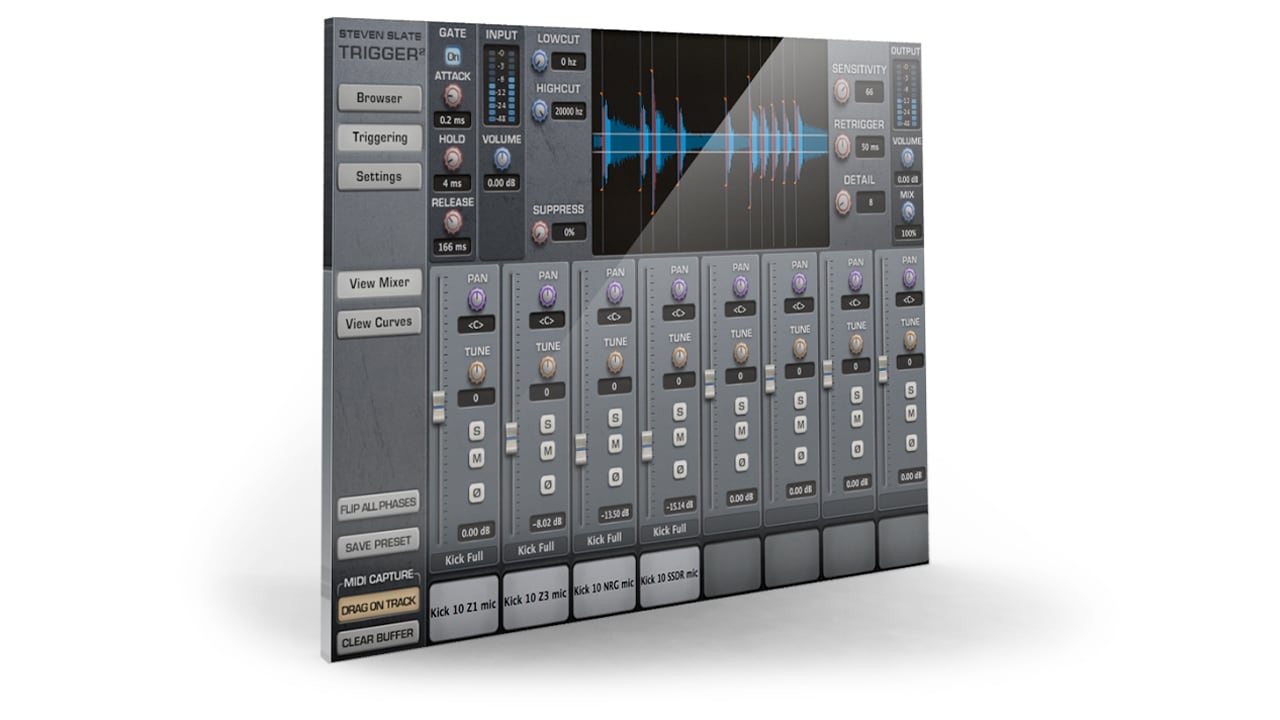Viewport: 1280px width, 720px height.
Task: Click Tune knob on Kick 10 SSDR mic channel
Action: (x=680, y=357)
